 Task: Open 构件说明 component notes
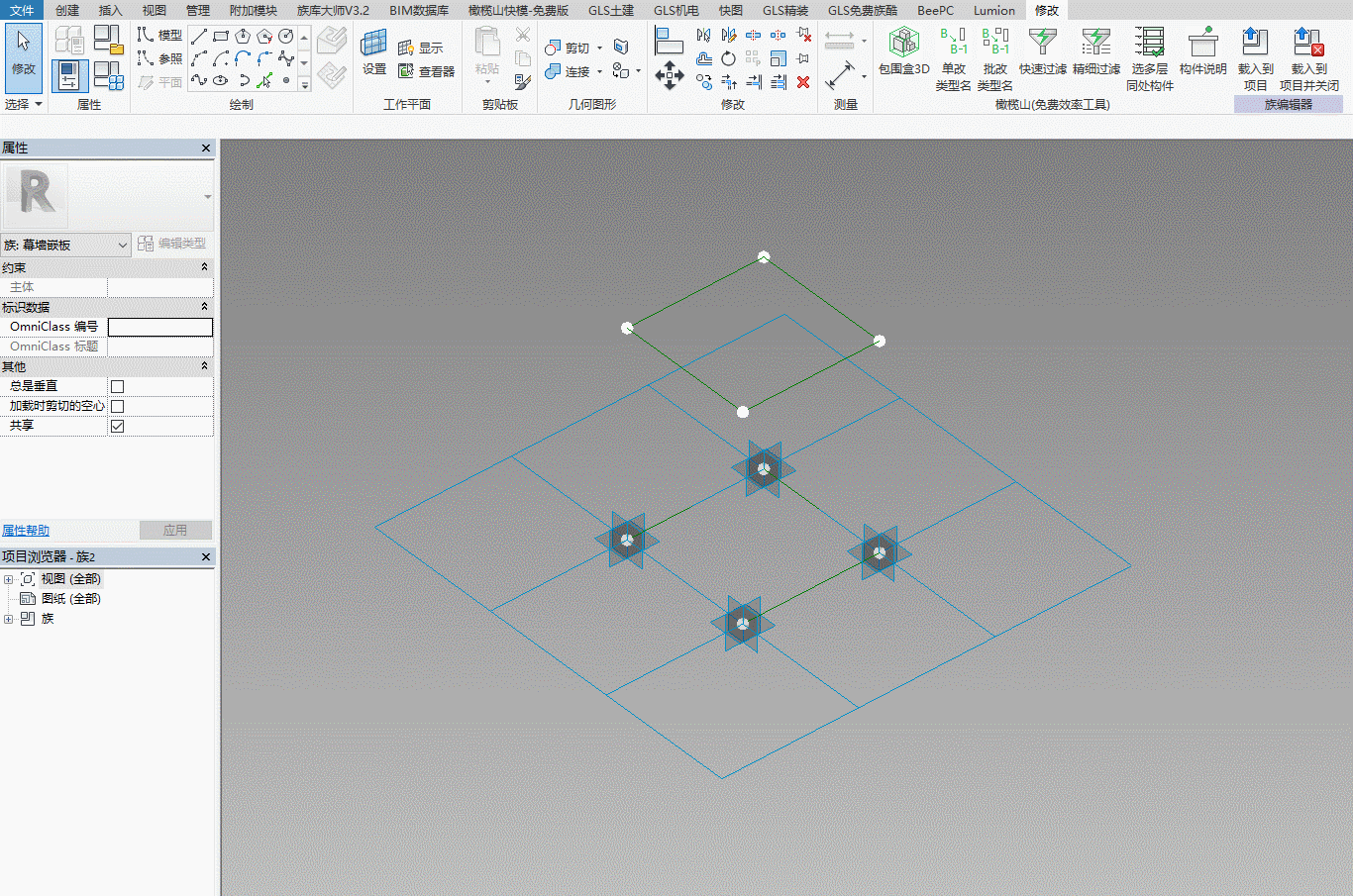(x=1202, y=51)
